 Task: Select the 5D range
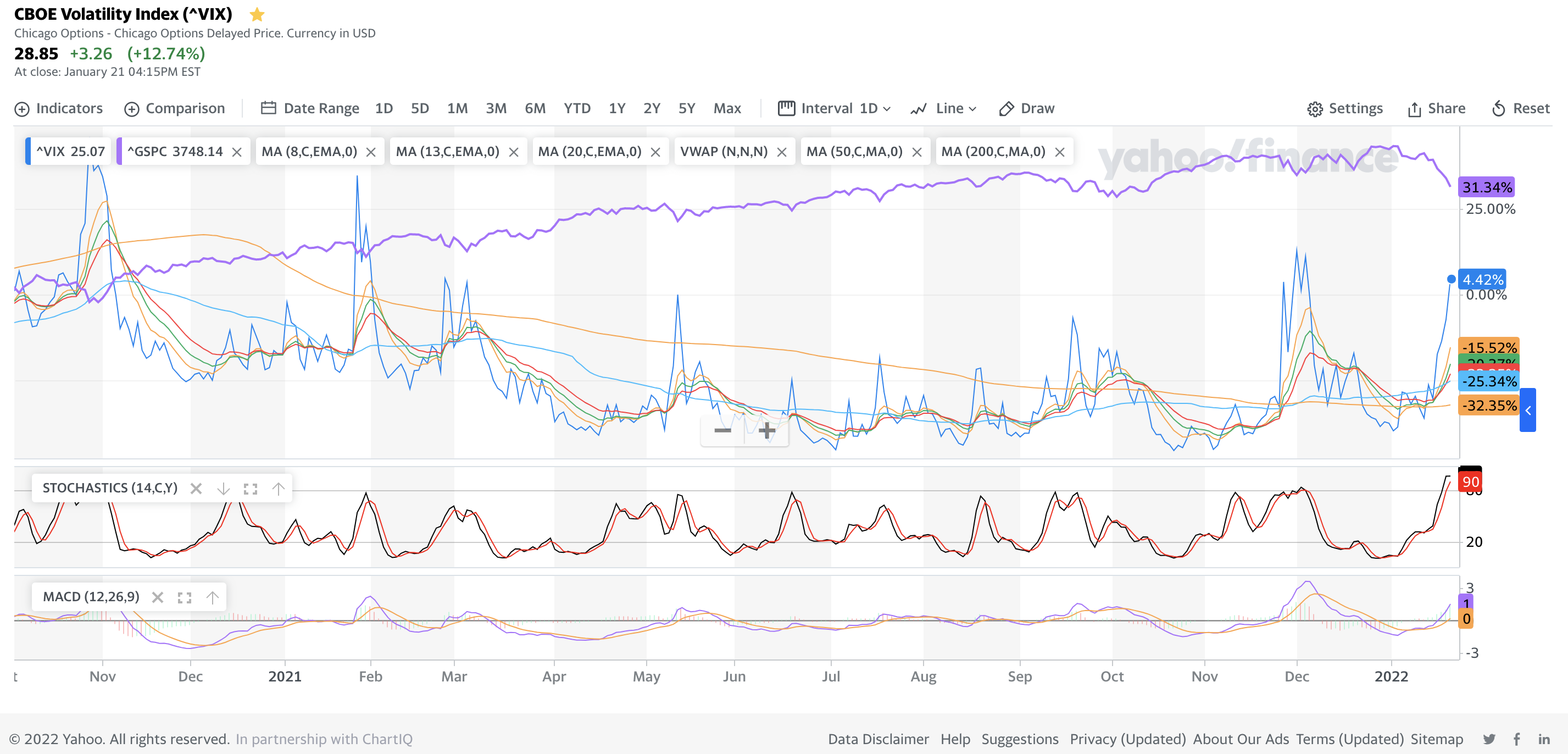tap(419, 108)
